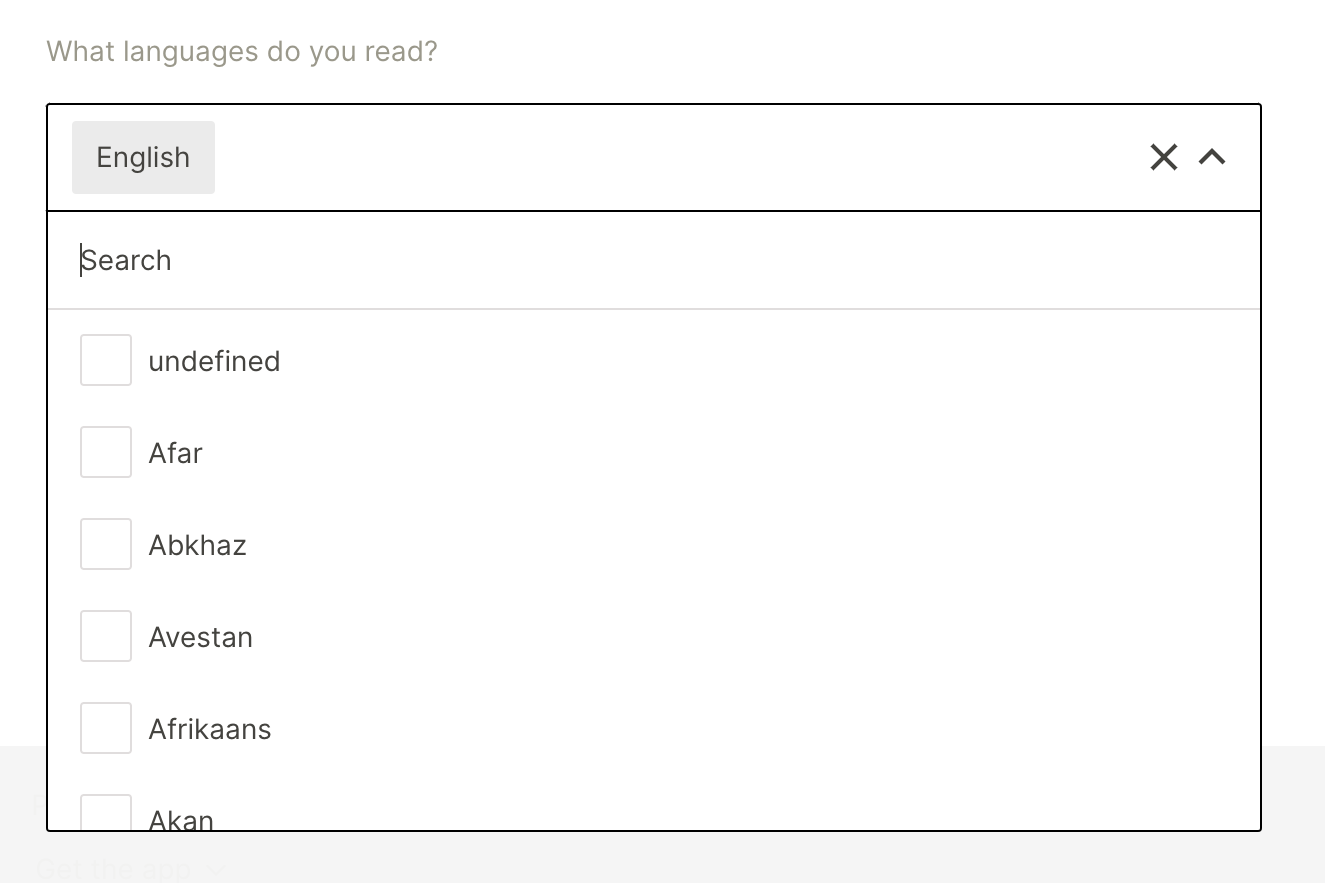The width and height of the screenshot is (1325, 883).
Task: Open the faded "Get the app" link
Action: pos(112,868)
